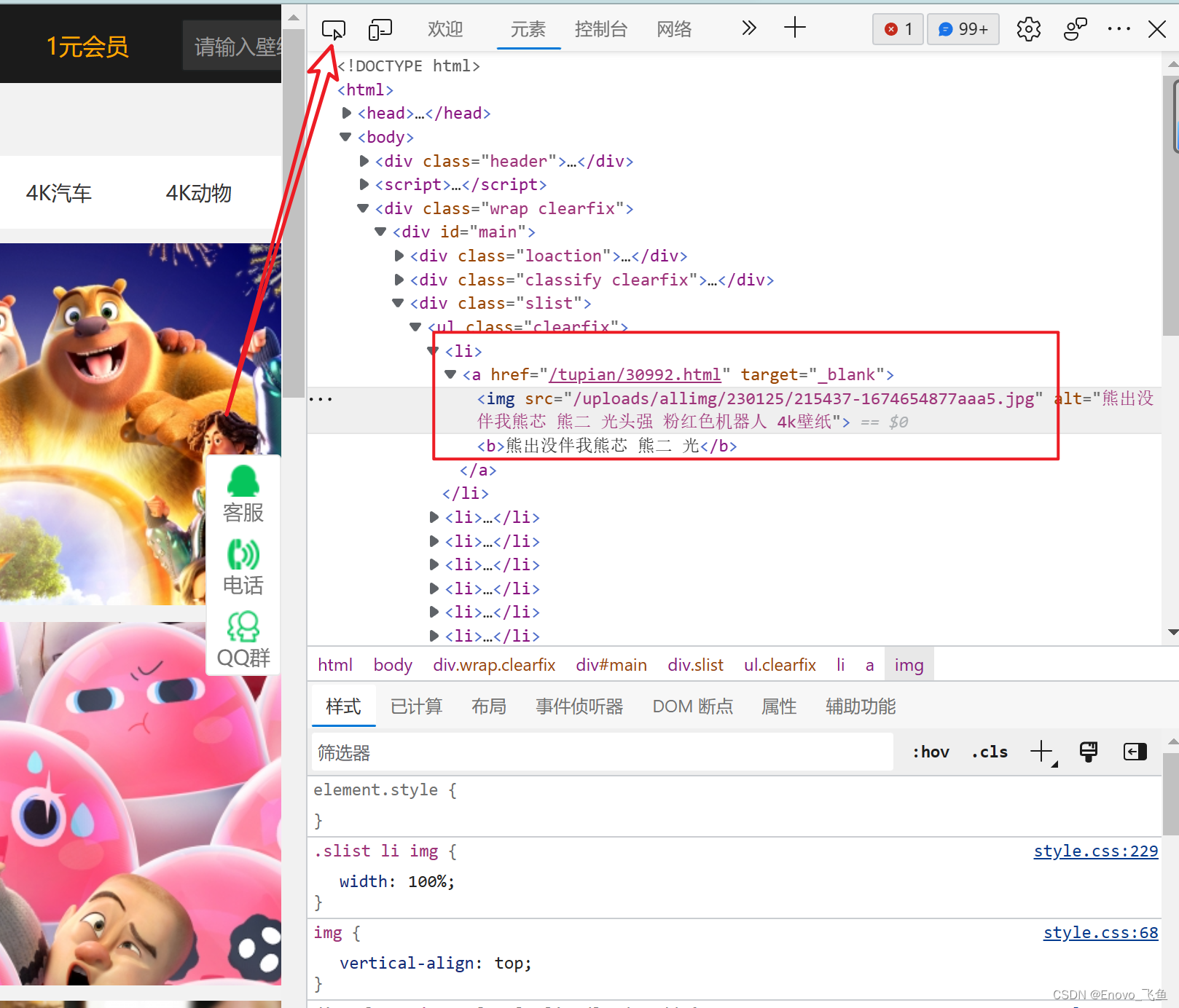This screenshot has width=1179, height=1008.
Task: Toggle device emulation mode icon
Action: click(380, 29)
